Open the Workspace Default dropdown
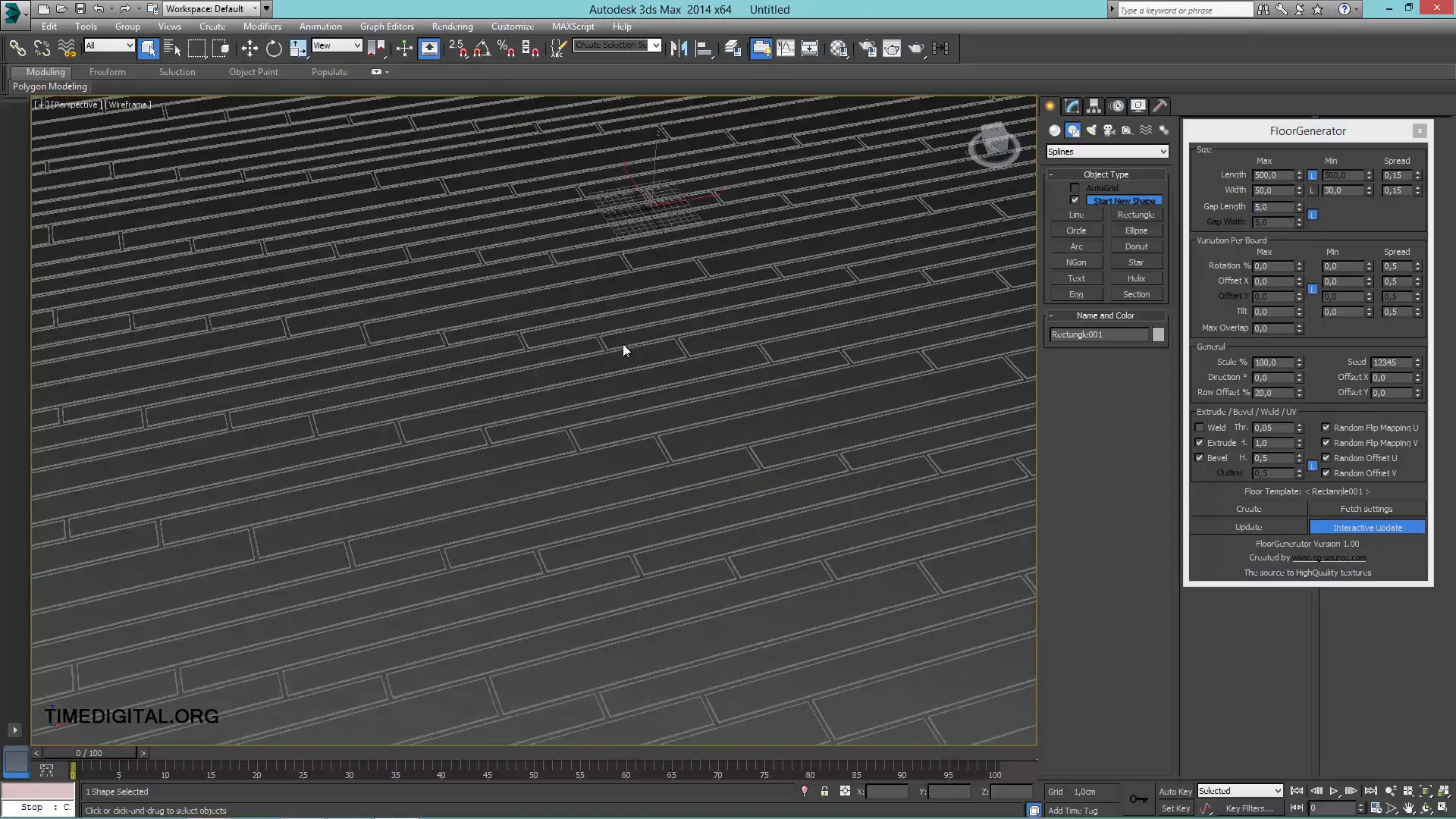Viewport: 1456px width, 819px height. (x=212, y=9)
